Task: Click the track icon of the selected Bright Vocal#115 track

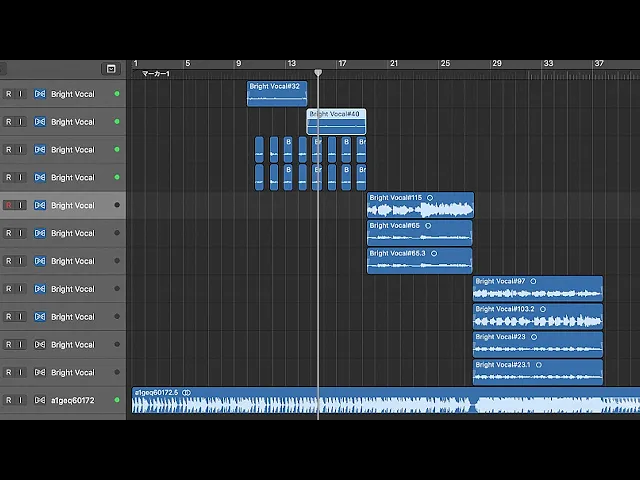Action: (40, 205)
